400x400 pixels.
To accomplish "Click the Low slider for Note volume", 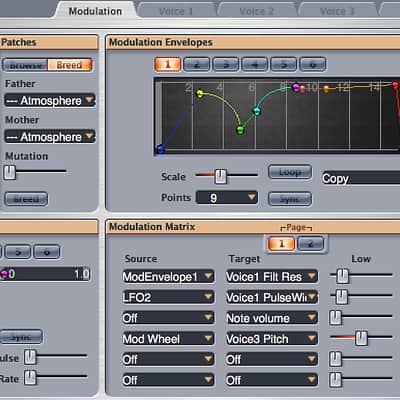I will pyautogui.click(x=336, y=317).
